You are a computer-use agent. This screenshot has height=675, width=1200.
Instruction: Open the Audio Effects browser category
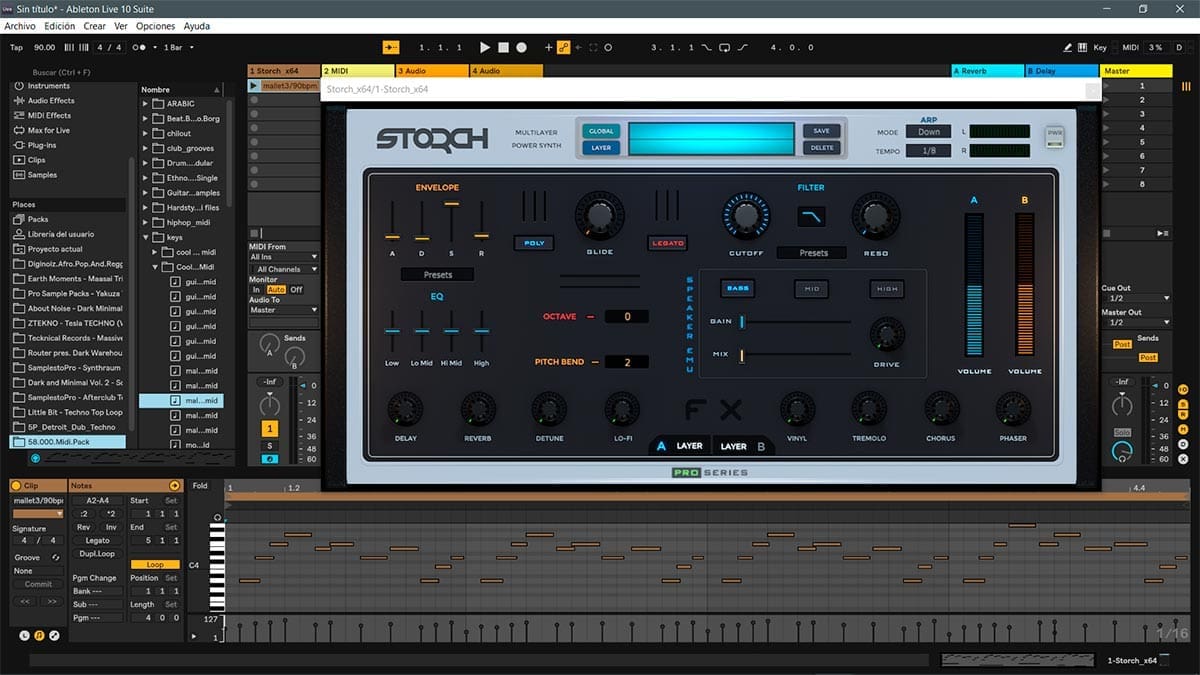coord(51,101)
